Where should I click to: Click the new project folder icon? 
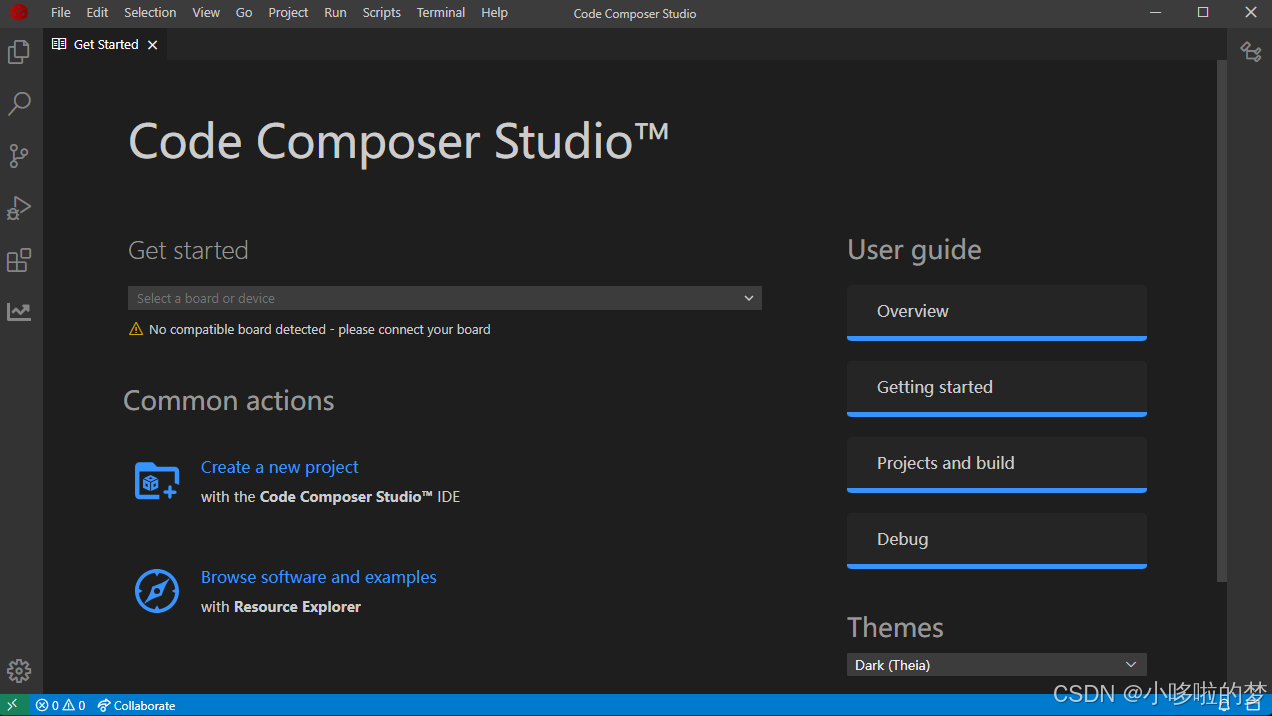[157, 481]
